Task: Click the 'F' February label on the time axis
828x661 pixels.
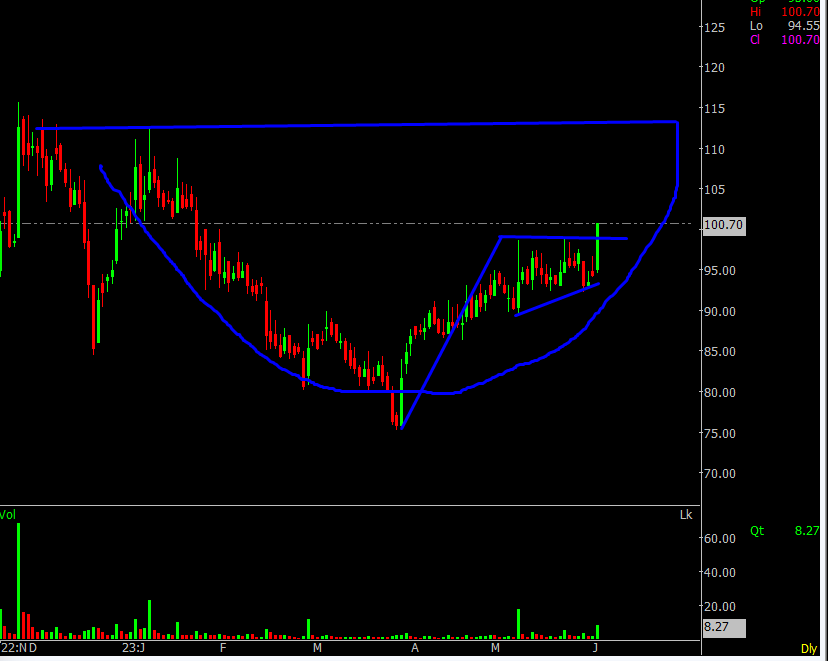Action: click(x=223, y=648)
